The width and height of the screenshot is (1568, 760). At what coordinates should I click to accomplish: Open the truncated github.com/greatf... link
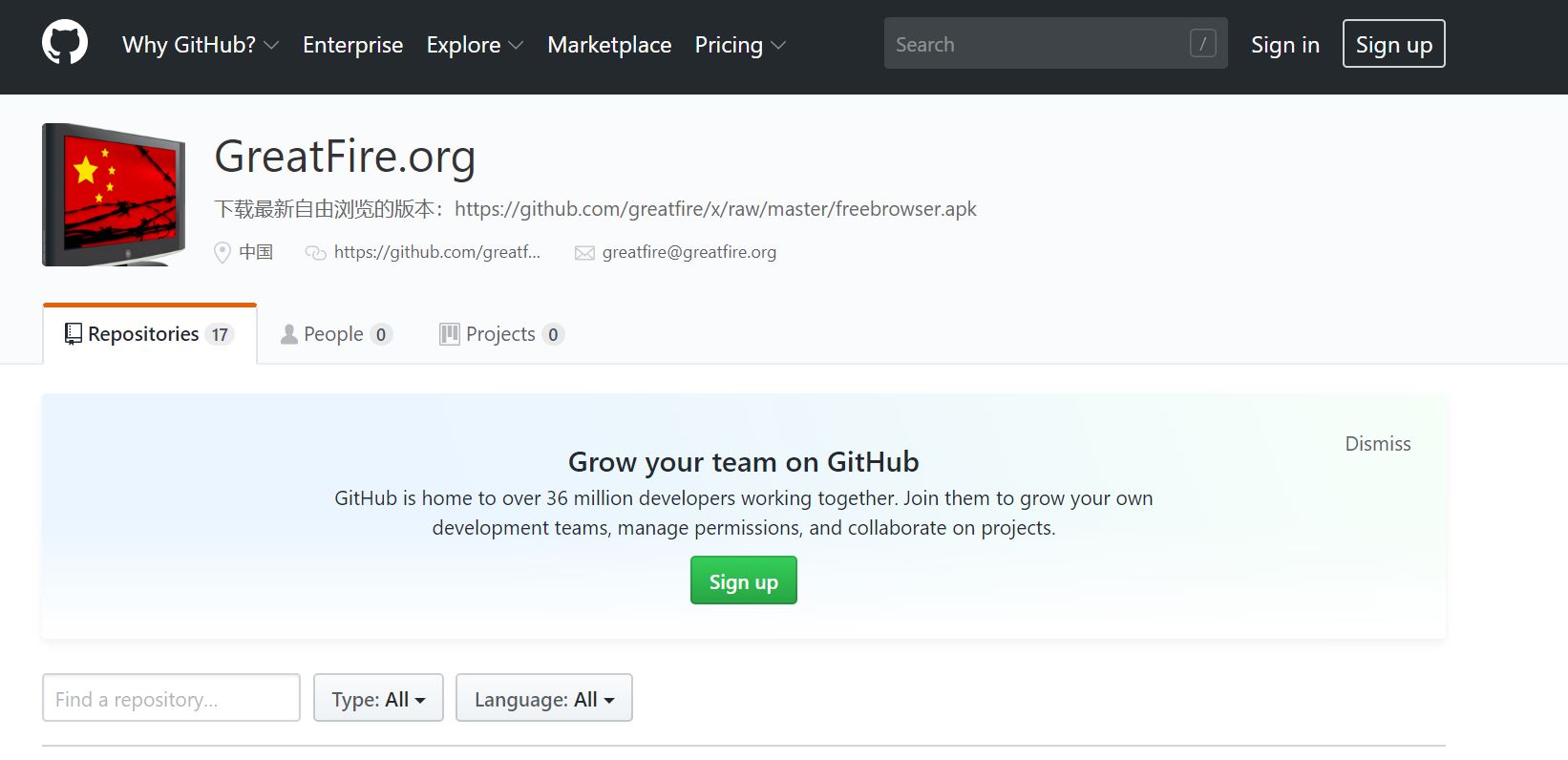point(437,252)
